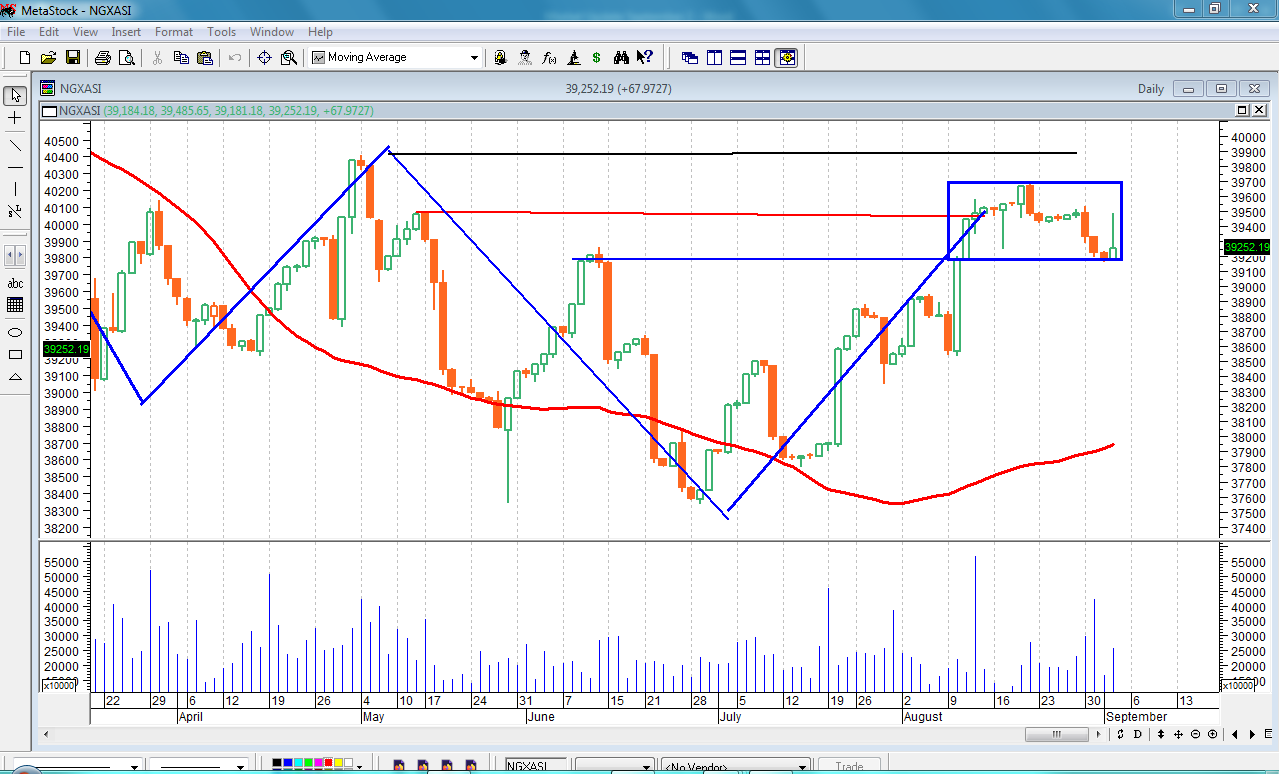Select the trendline drawing tool
This screenshot has width=1279, height=774.
coord(15,145)
